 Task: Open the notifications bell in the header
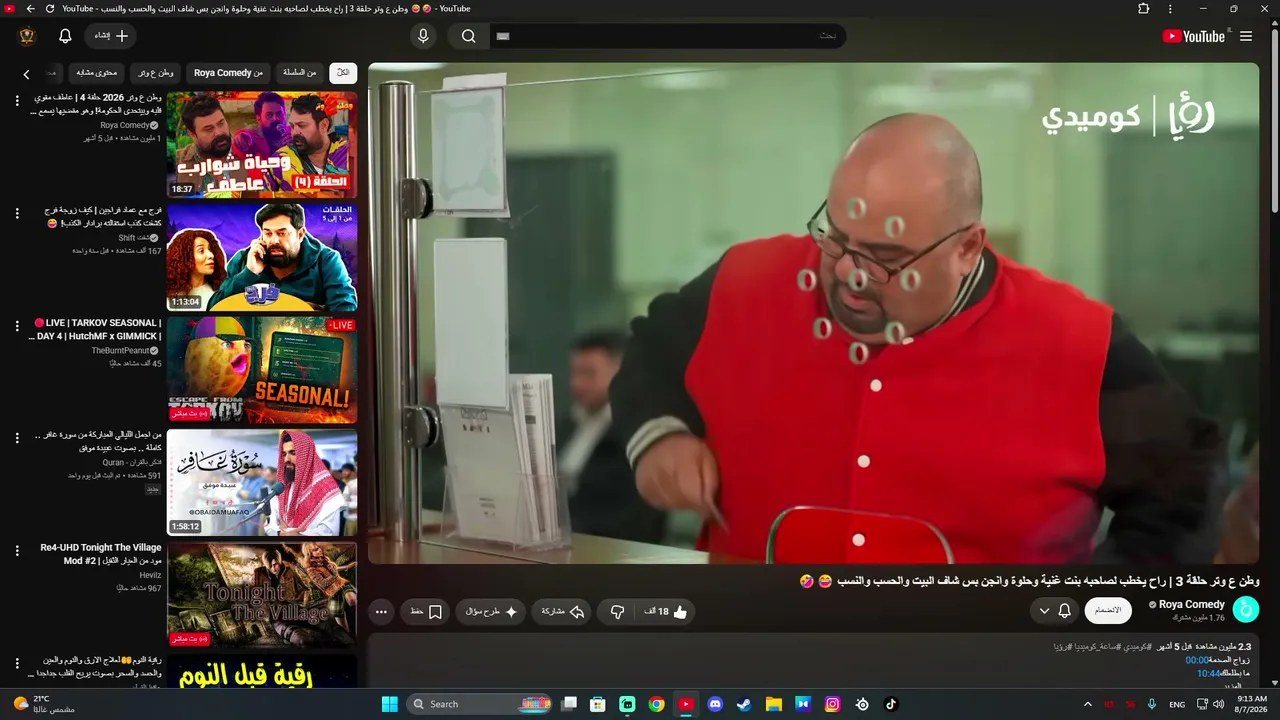(65, 36)
